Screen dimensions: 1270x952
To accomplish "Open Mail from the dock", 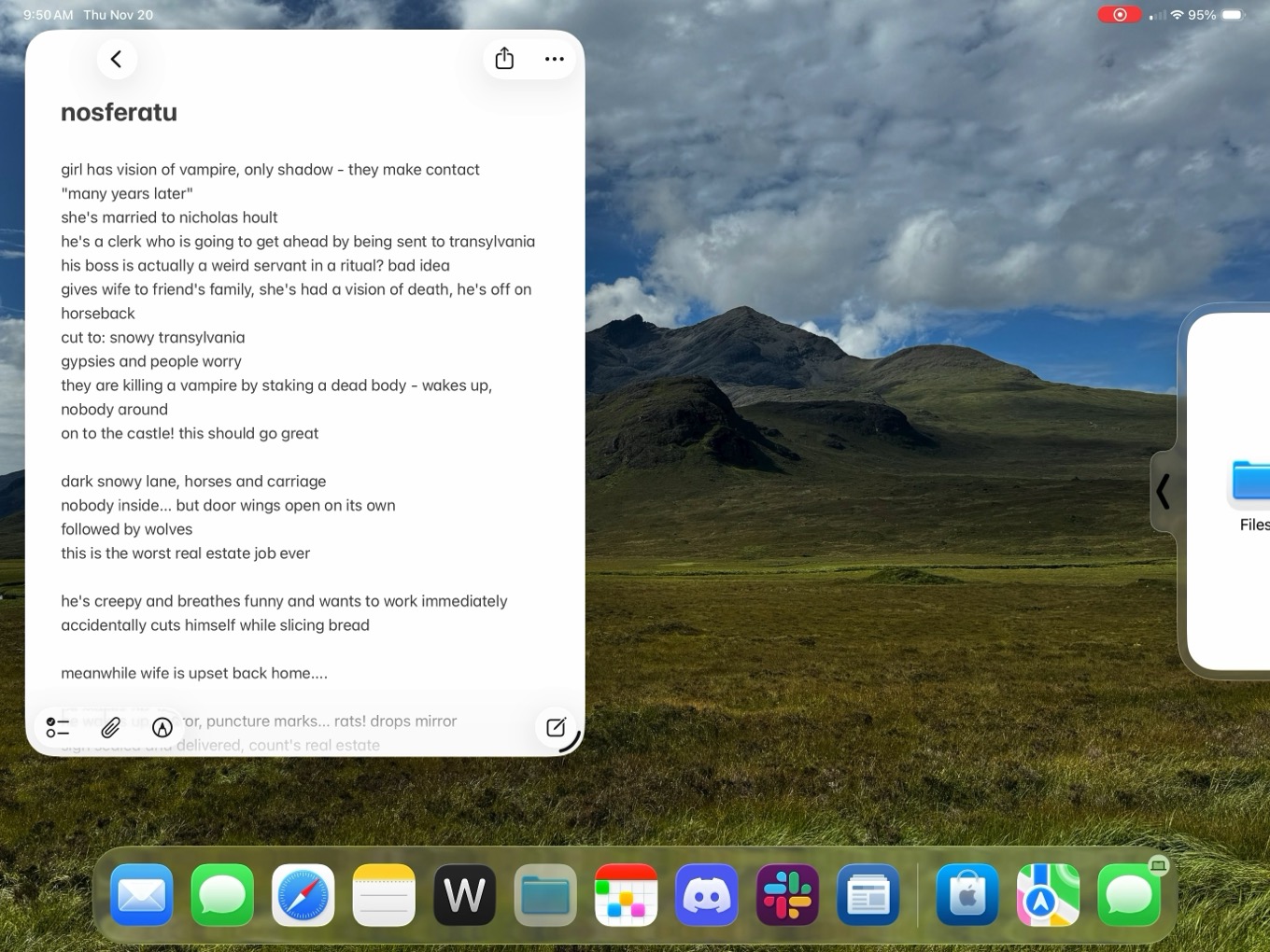I will (141, 895).
